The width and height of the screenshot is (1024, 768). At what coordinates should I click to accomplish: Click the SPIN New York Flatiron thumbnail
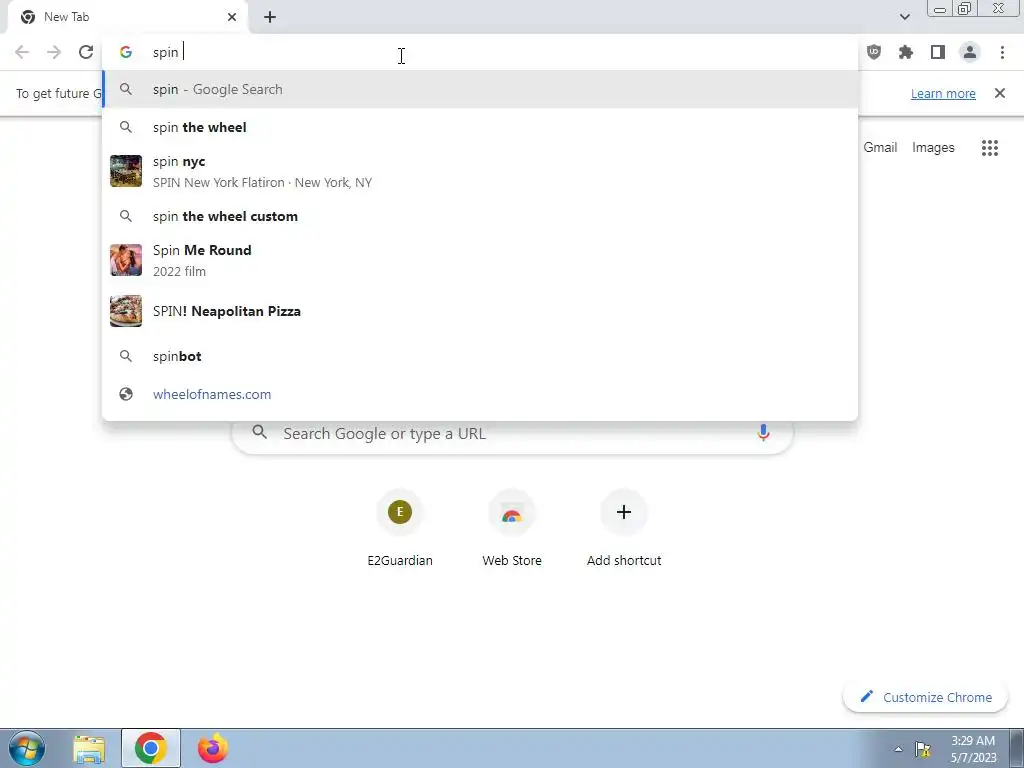pos(126,171)
